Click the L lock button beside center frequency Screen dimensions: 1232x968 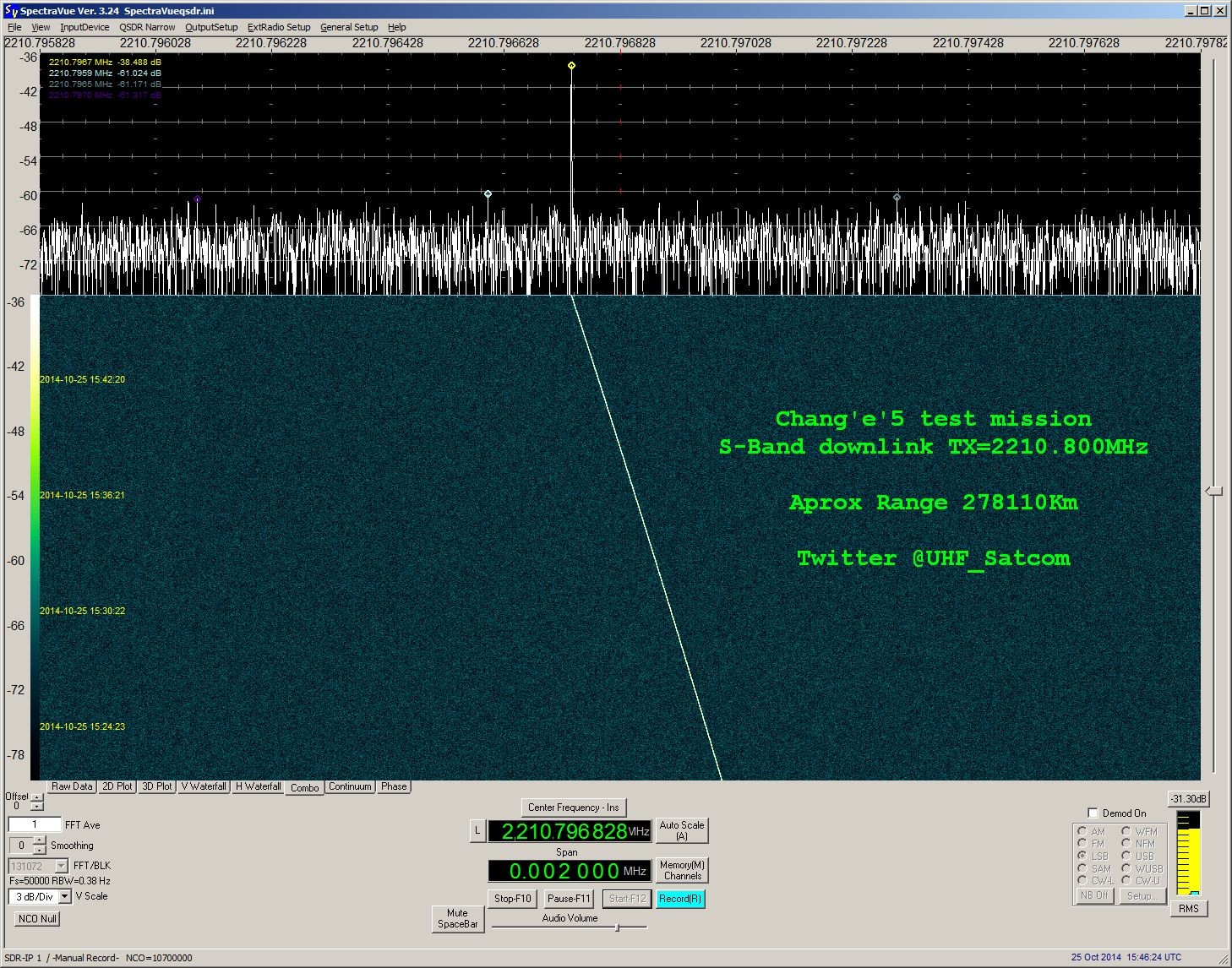(x=477, y=831)
